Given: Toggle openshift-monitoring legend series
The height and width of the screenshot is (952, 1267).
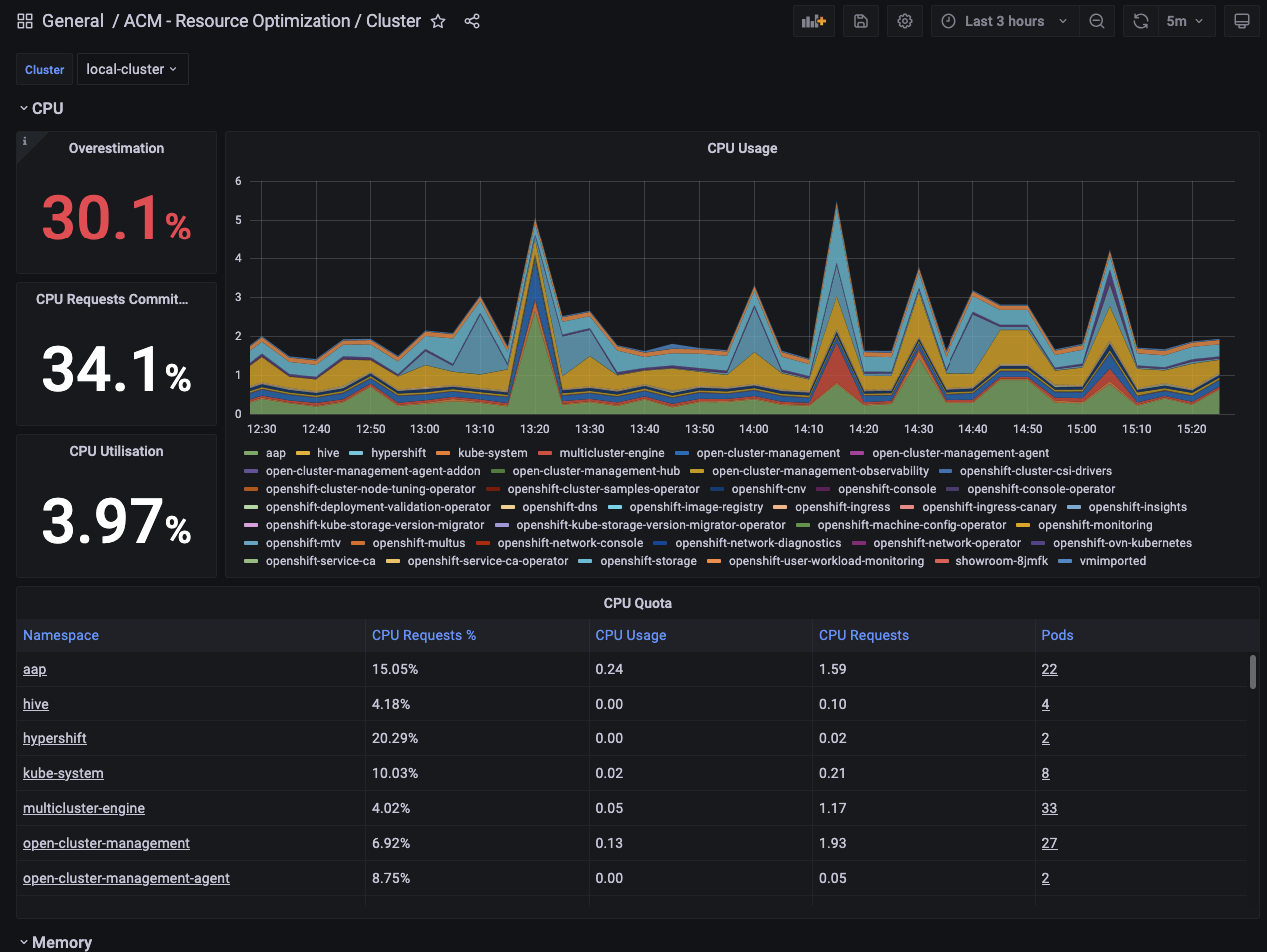Looking at the screenshot, I should [1095, 525].
